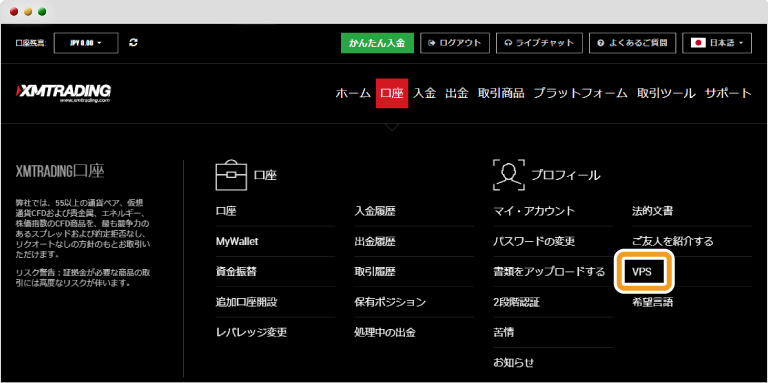768x383 pixels.
Task: Open the 入金 navigation menu
Action: pyautogui.click(x=424, y=93)
